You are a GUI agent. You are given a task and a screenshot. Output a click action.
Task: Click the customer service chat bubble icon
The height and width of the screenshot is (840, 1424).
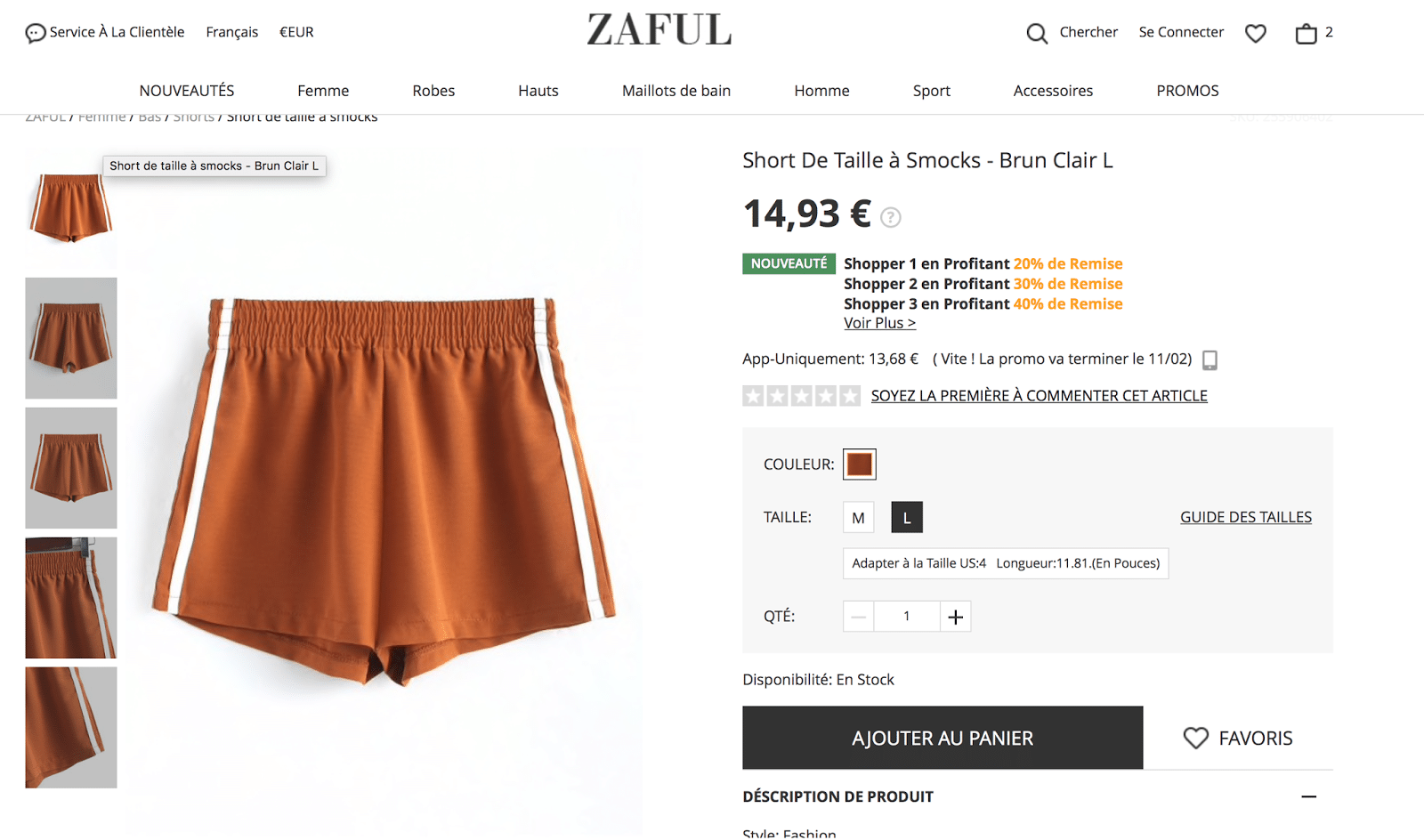[x=35, y=34]
